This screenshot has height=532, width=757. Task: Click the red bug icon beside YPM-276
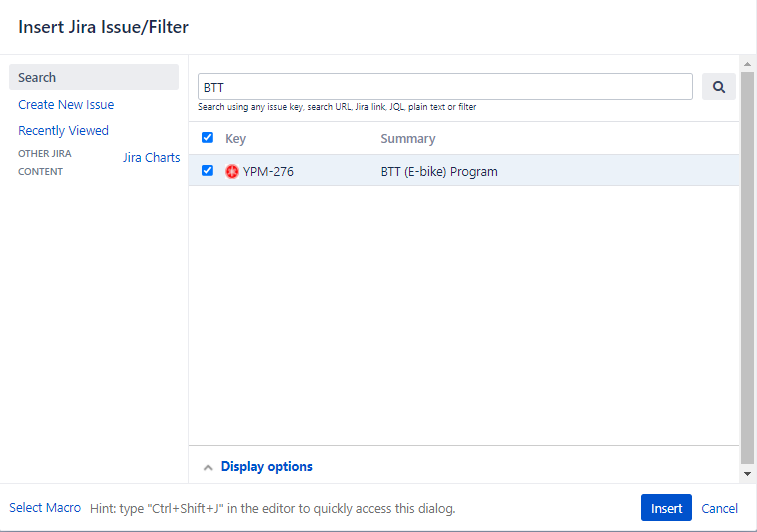click(x=232, y=171)
